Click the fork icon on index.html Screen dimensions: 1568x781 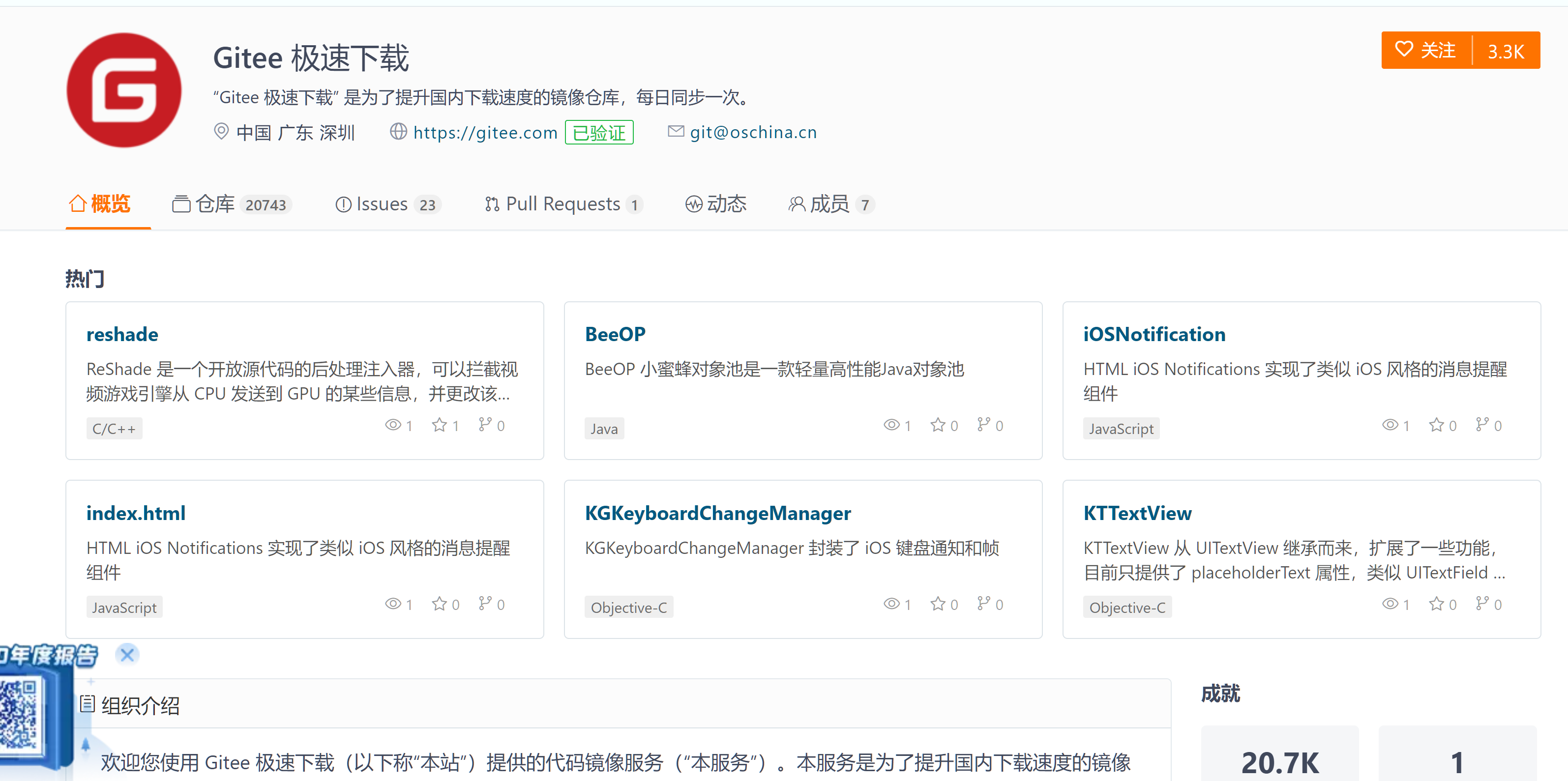[x=484, y=604]
